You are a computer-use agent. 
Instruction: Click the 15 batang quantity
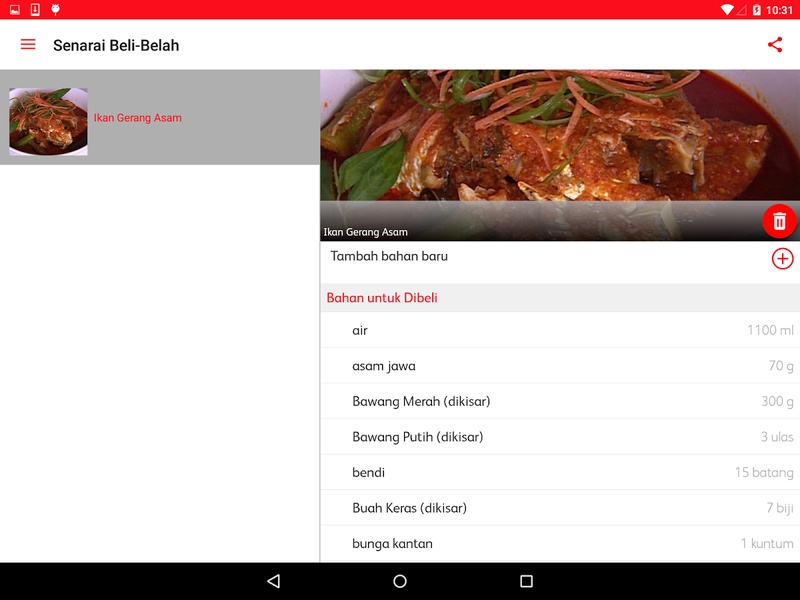pos(764,472)
